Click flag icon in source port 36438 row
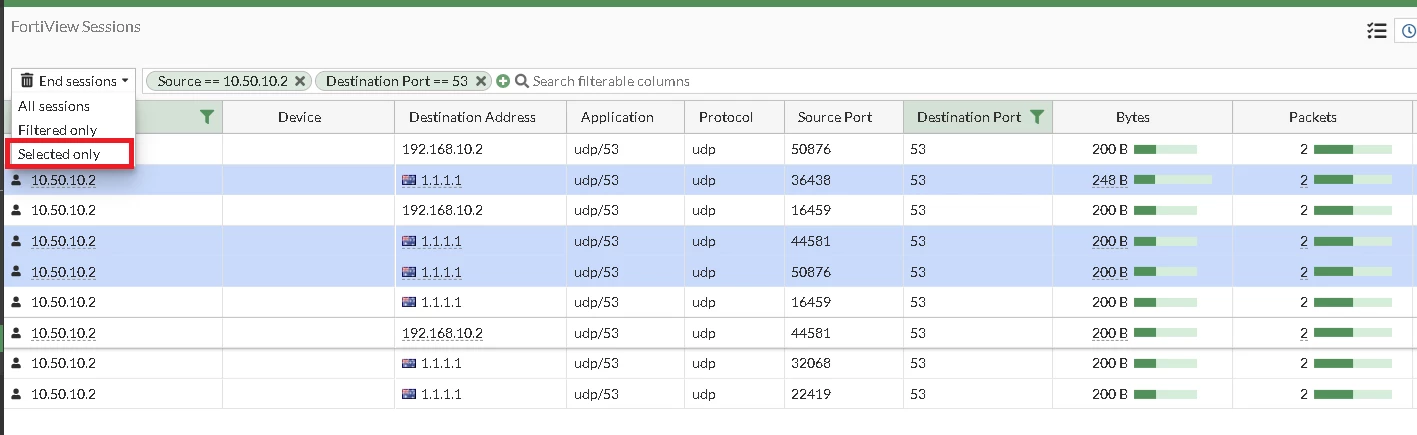 tap(408, 181)
